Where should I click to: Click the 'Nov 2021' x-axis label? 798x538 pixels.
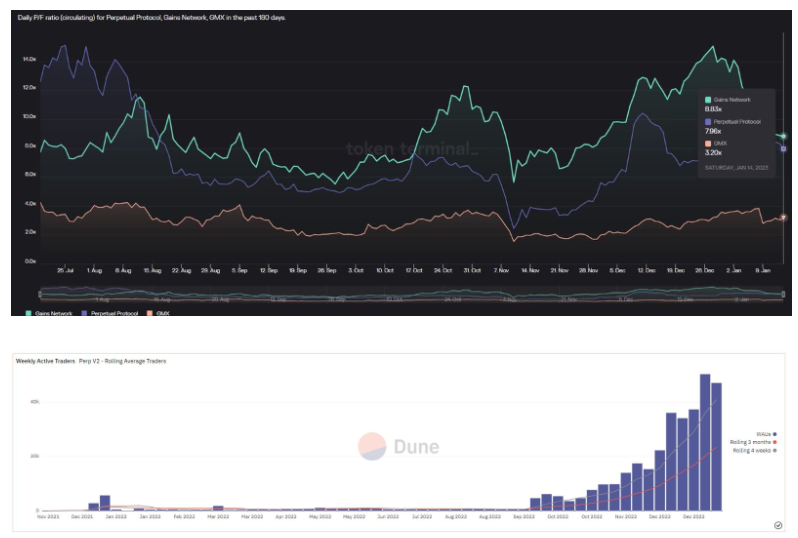48,516
